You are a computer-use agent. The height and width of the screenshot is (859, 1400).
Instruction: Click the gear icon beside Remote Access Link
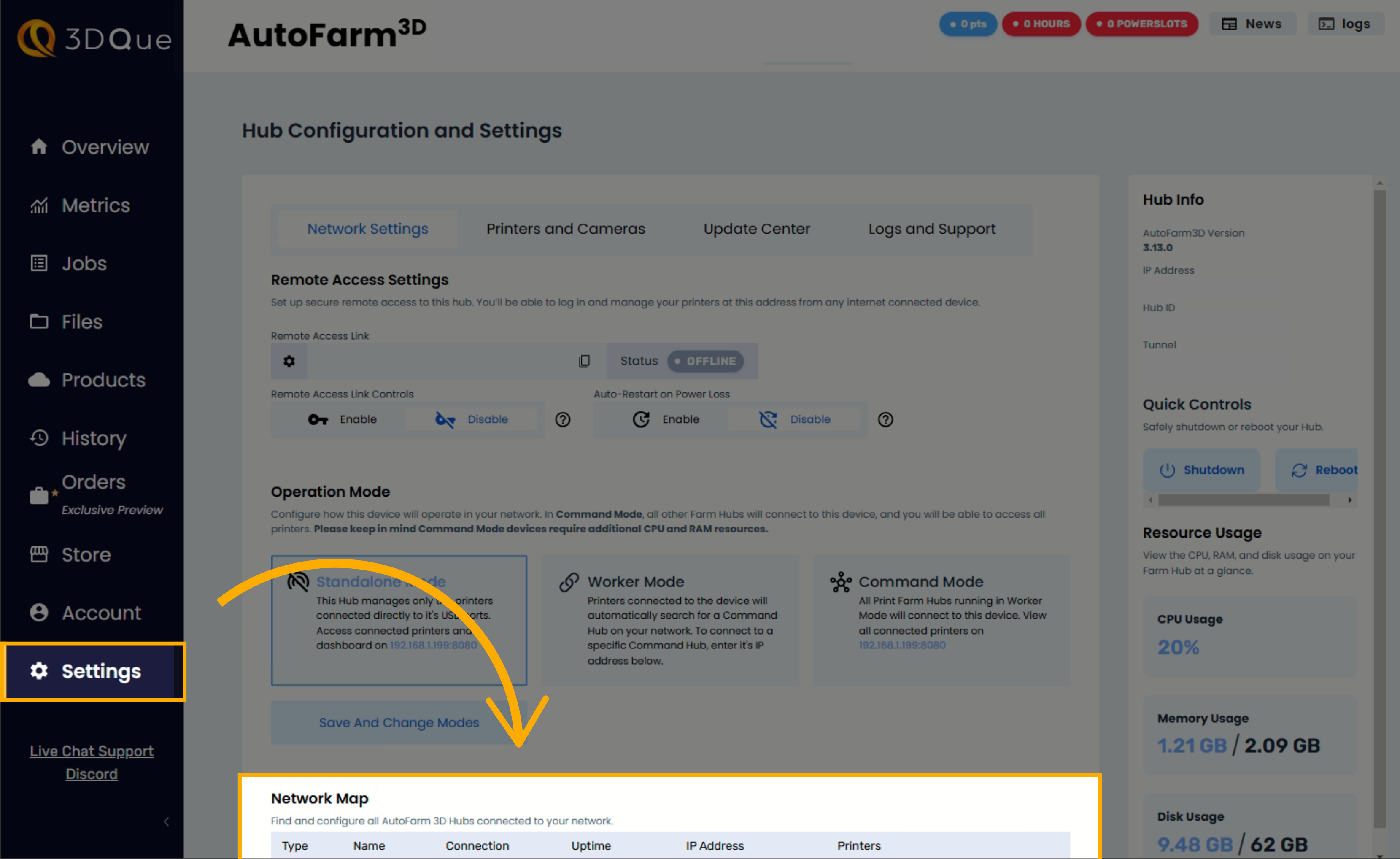click(289, 361)
